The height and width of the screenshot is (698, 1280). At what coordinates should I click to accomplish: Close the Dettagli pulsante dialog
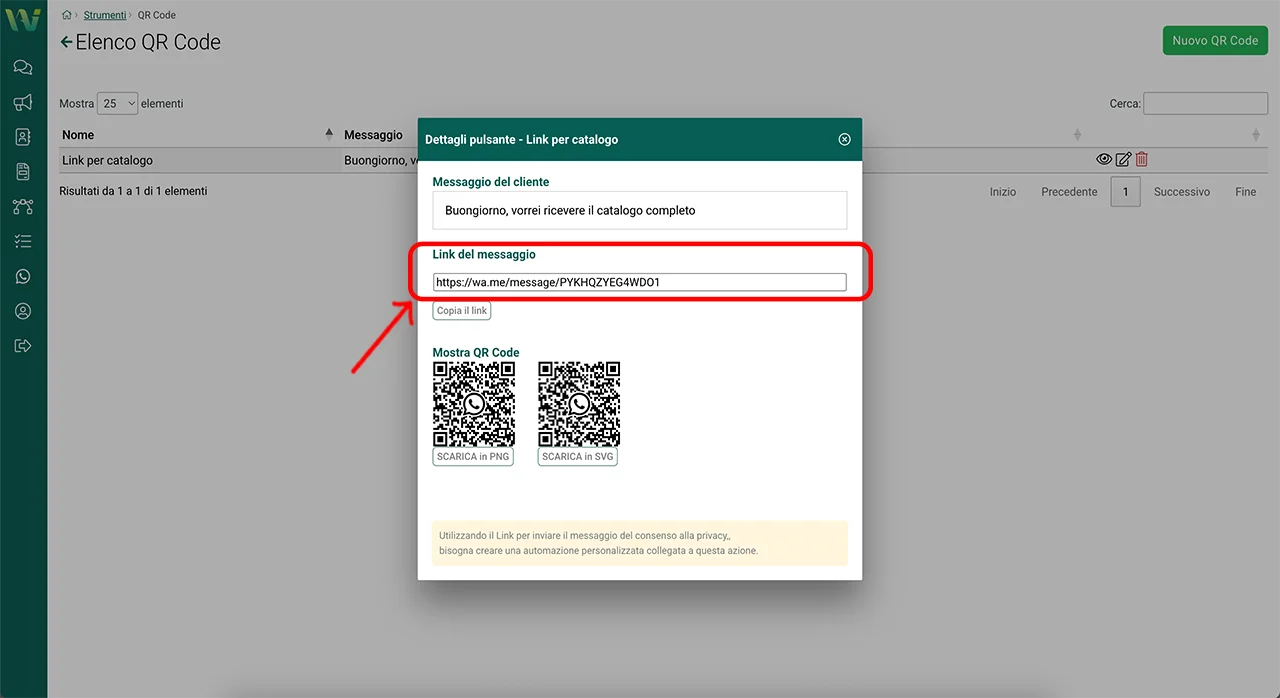(844, 139)
